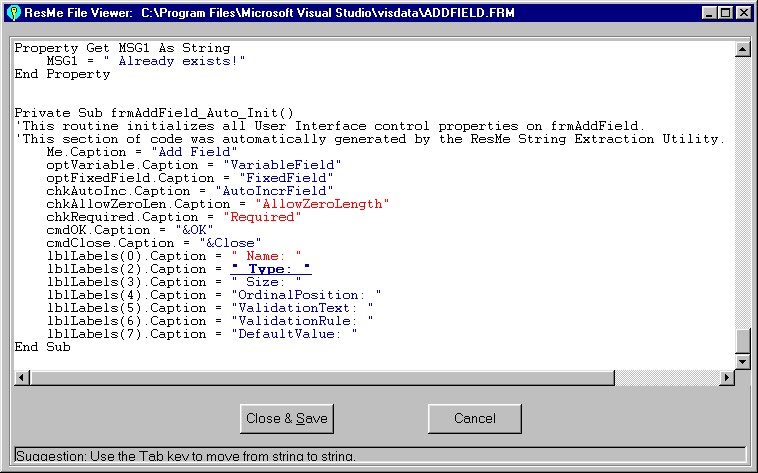758x473 pixels.
Task: Click the red "Required" caption string
Action: (263, 217)
